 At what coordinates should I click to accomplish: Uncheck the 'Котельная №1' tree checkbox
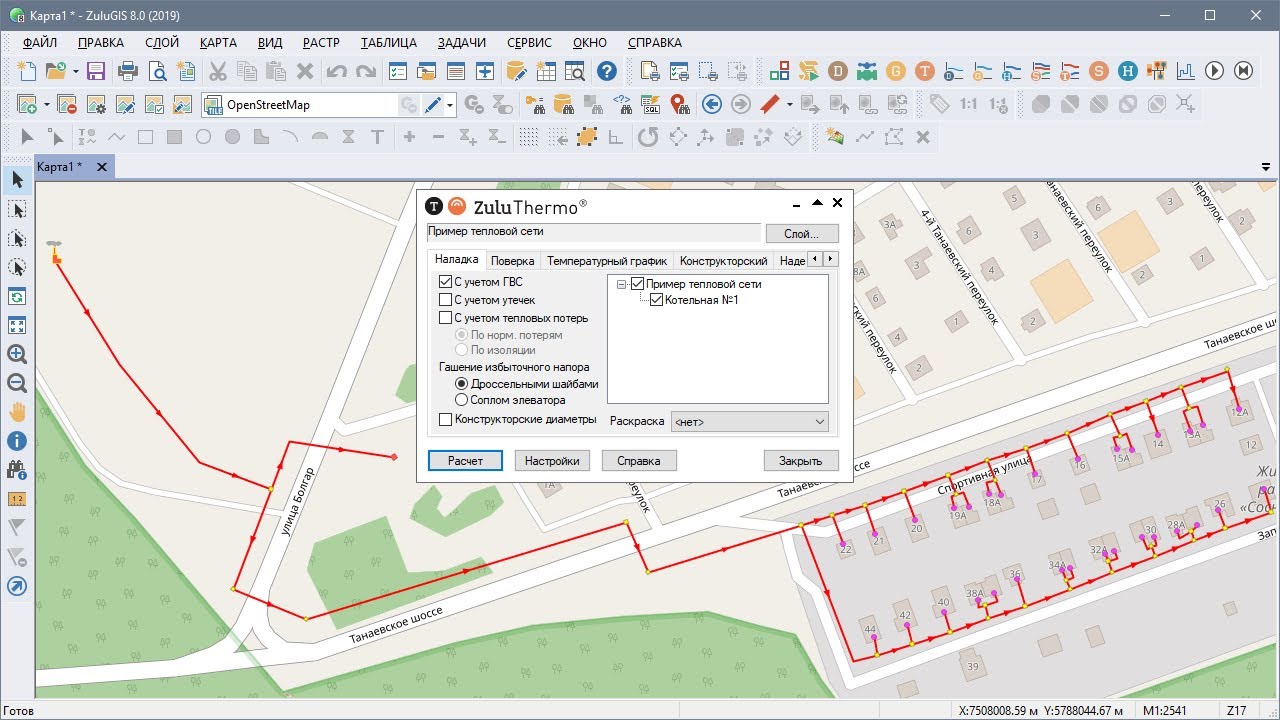656,300
